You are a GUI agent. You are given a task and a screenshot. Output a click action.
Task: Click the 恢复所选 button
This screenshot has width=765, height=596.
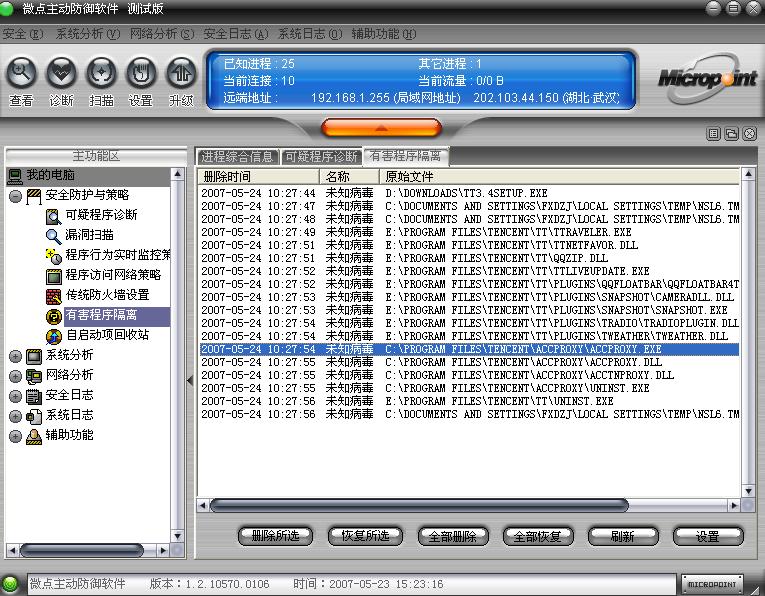click(365, 536)
